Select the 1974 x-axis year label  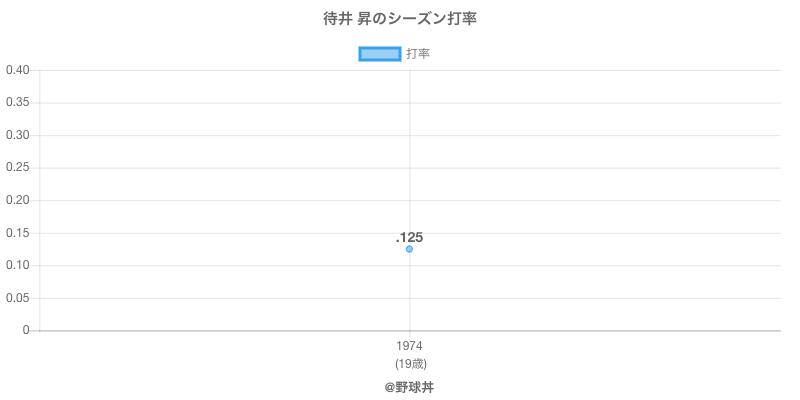pos(409,346)
